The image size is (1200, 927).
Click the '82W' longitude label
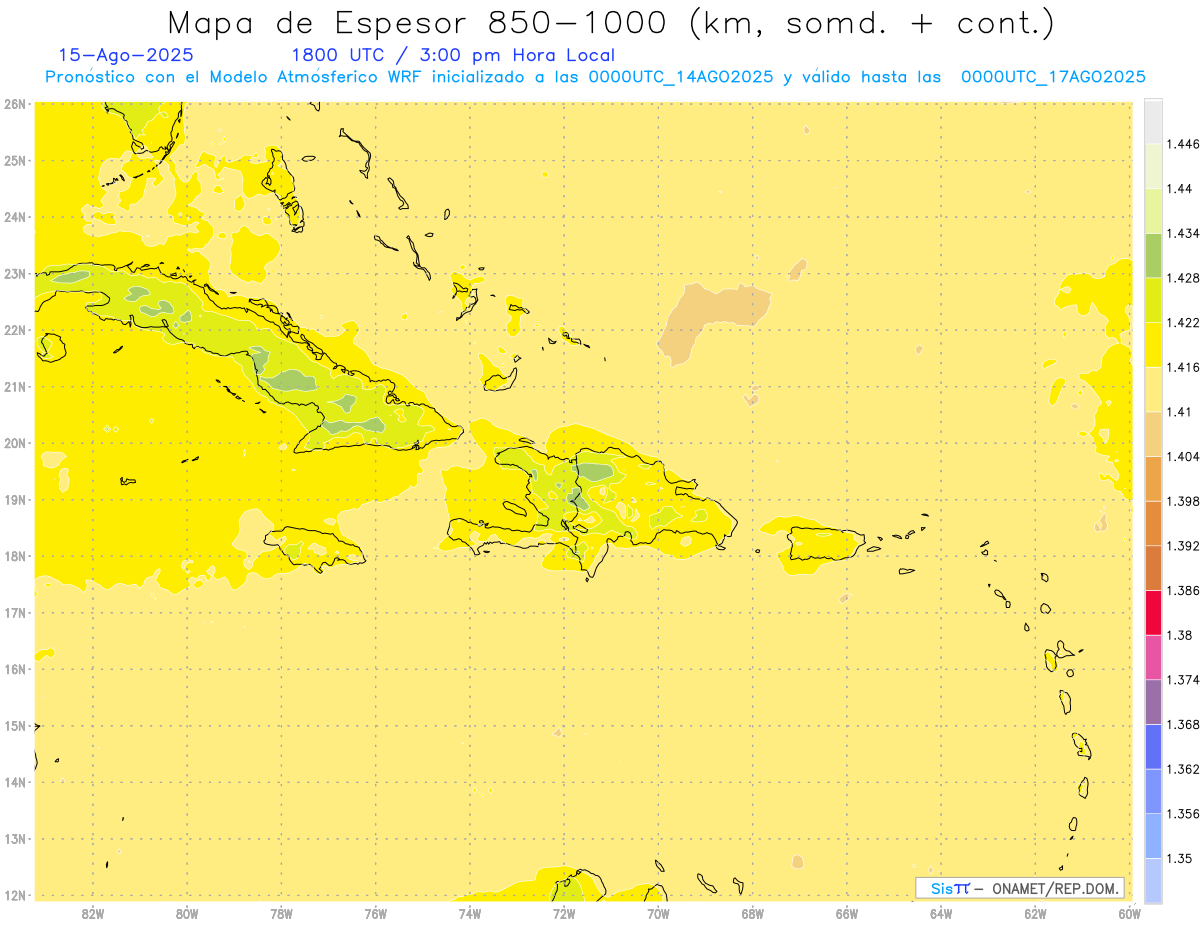click(92, 913)
